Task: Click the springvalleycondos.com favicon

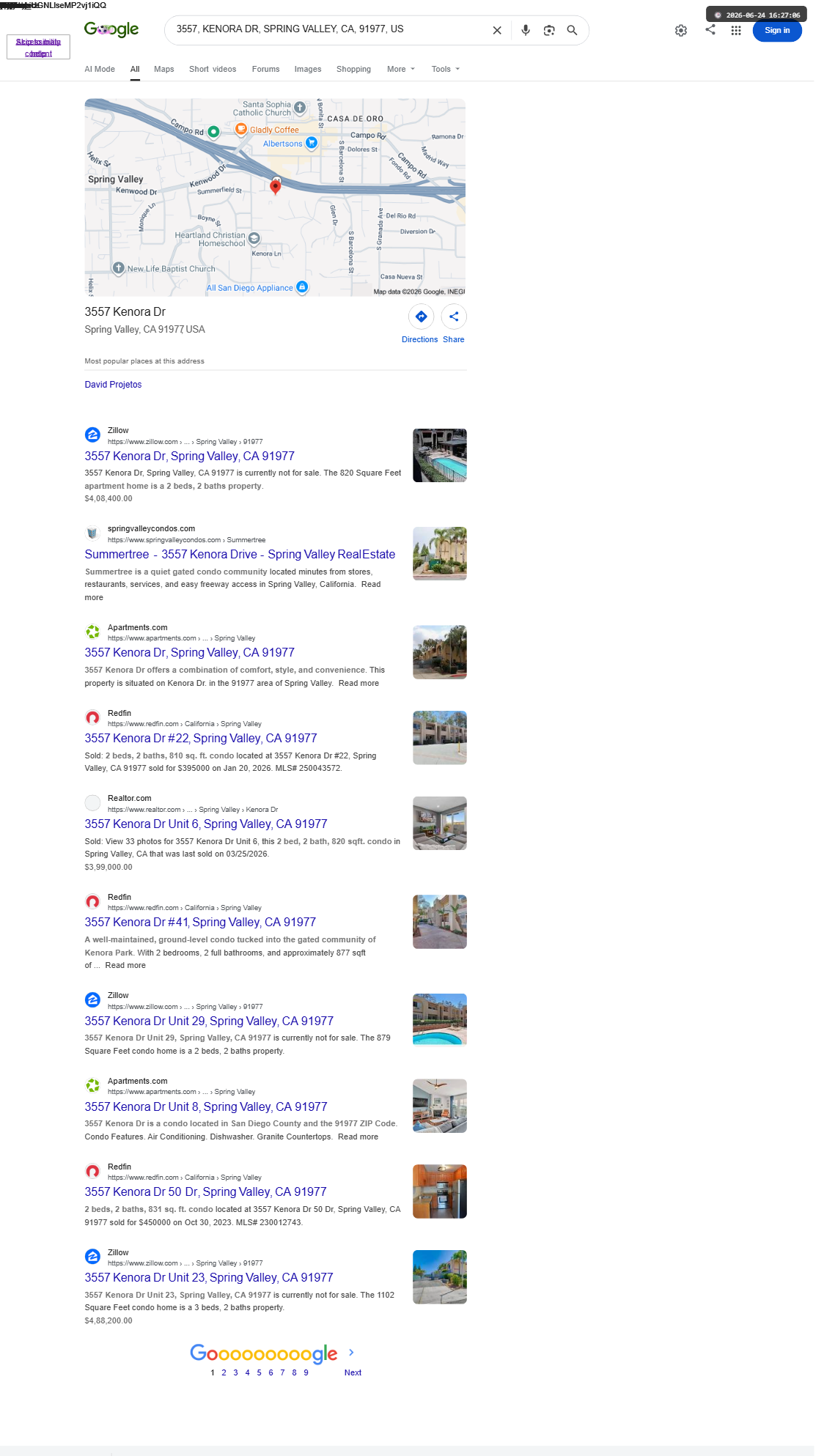Action: (x=92, y=533)
